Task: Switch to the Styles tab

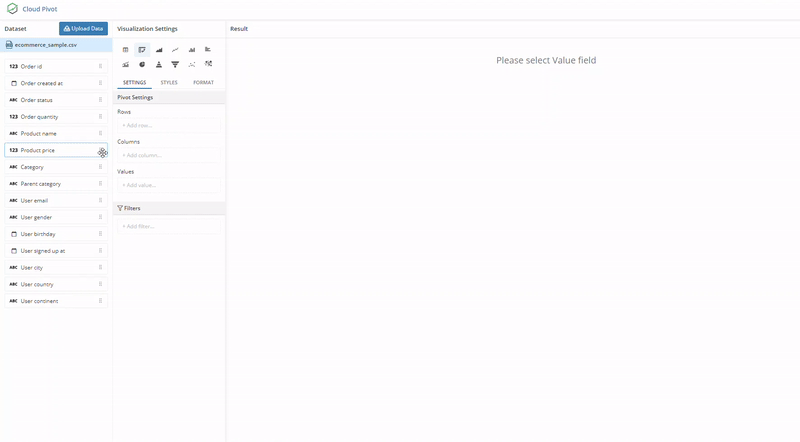Action: point(169,82)
